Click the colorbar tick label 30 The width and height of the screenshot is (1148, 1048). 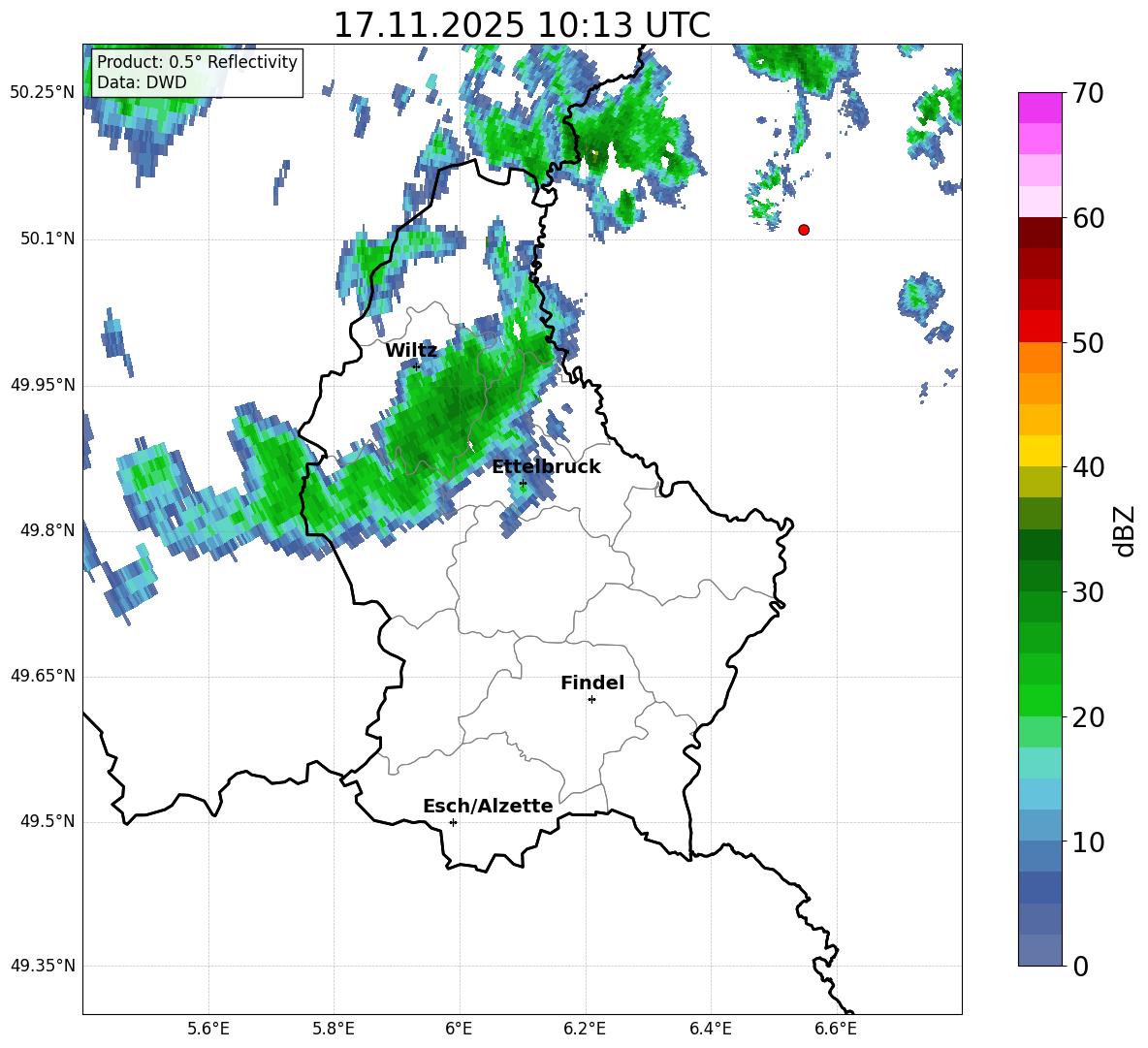1088,592
